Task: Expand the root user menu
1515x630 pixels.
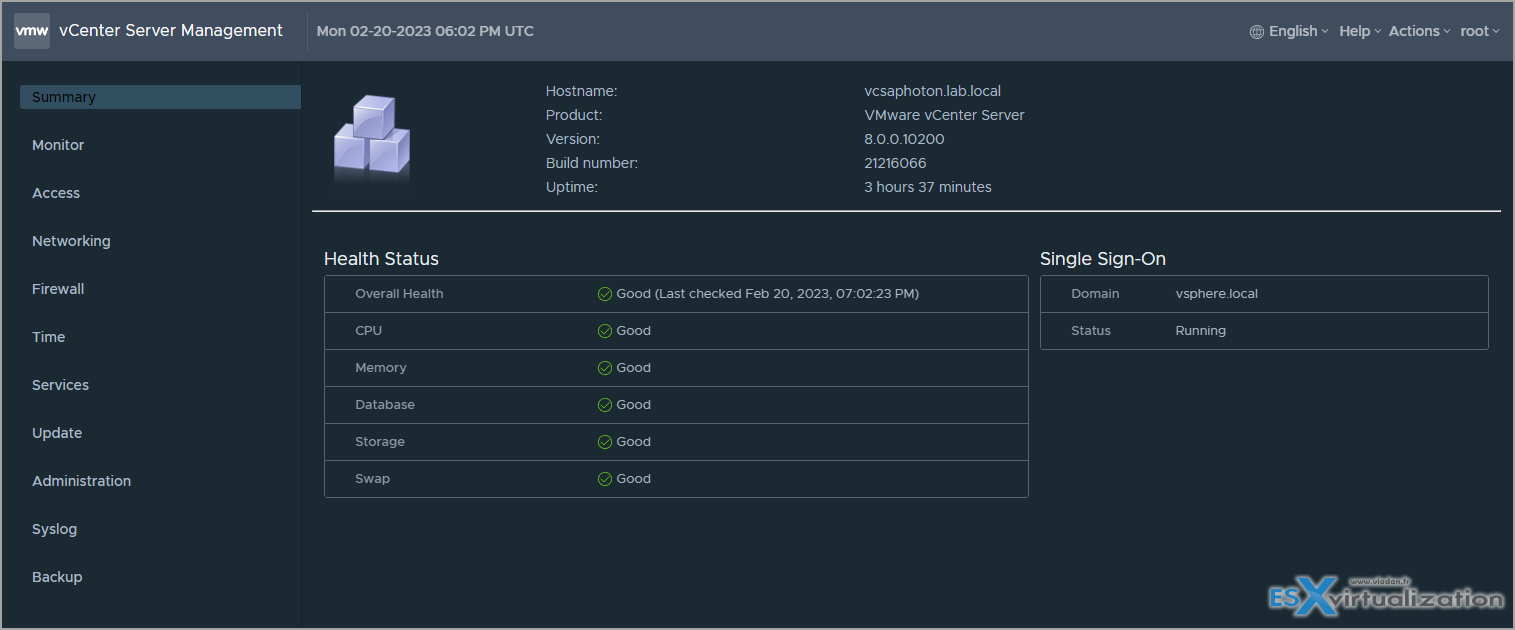Action: [x=1479, y=31]
